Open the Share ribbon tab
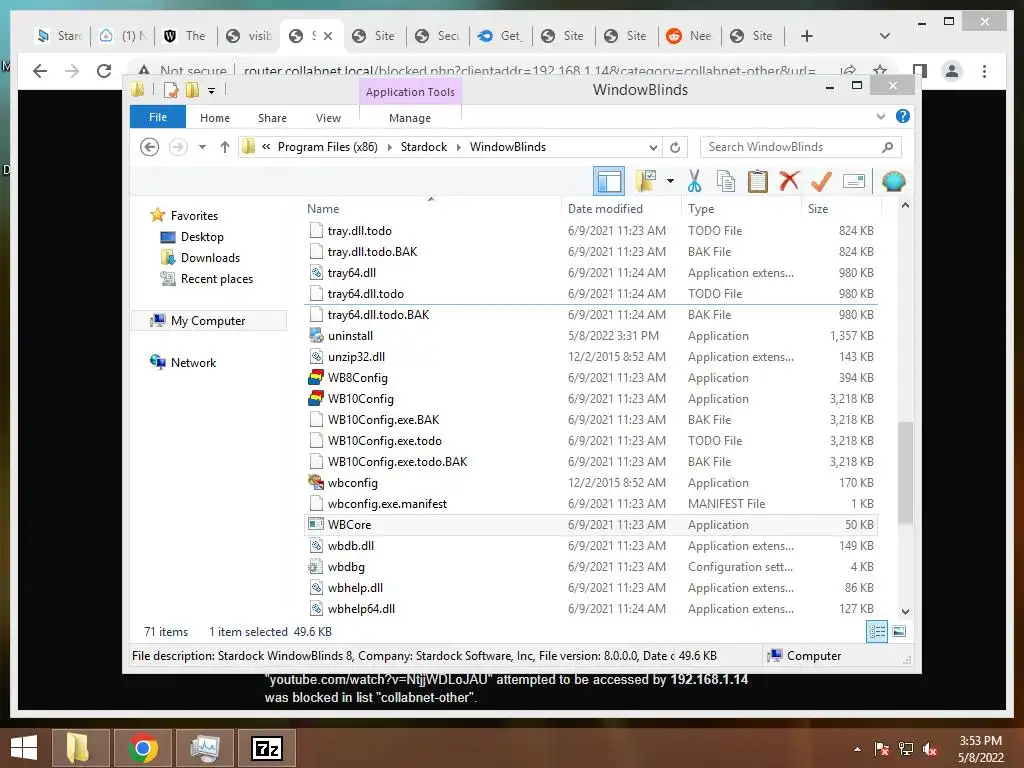The height and width of the screenshot is (768, 1024). click(x=272, y=118)
